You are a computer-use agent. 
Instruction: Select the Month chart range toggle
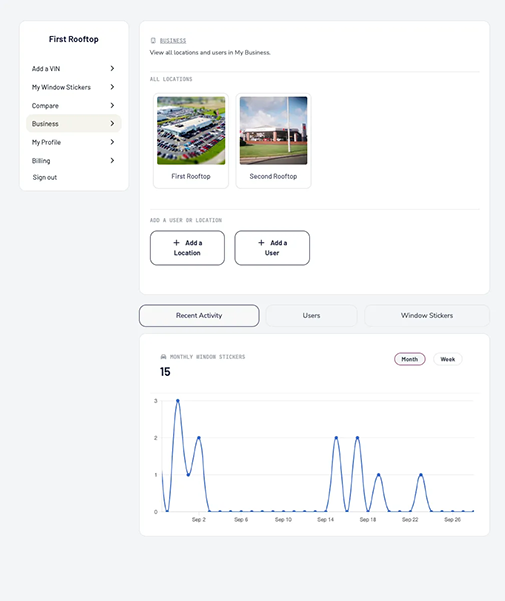pyautogui.click(x=410, y=359)
